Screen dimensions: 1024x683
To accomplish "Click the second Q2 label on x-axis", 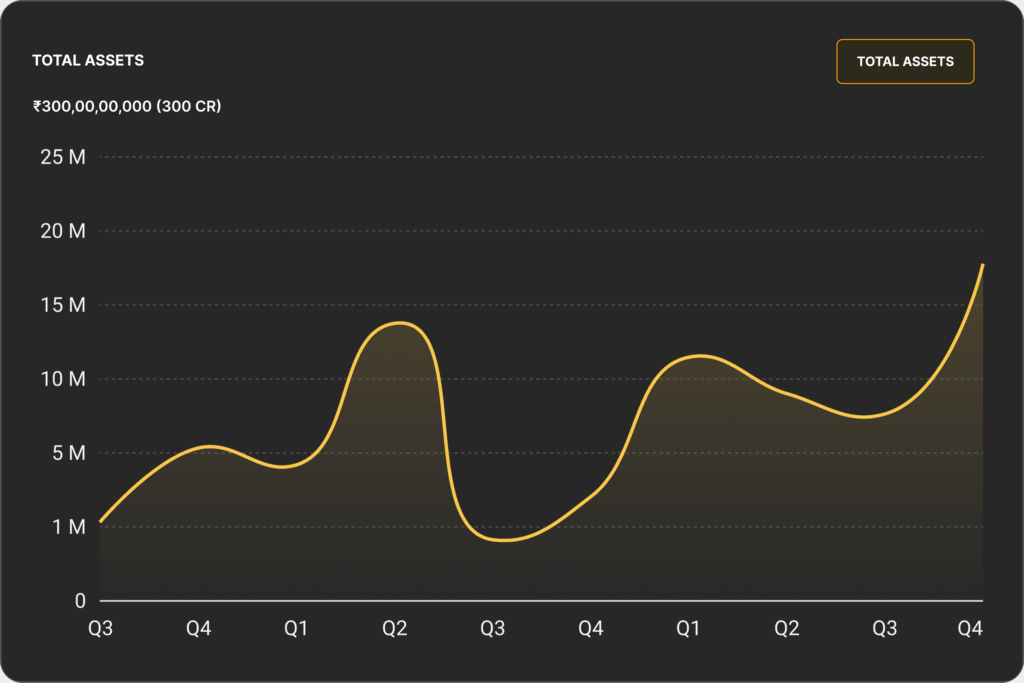I will point(787,629).
